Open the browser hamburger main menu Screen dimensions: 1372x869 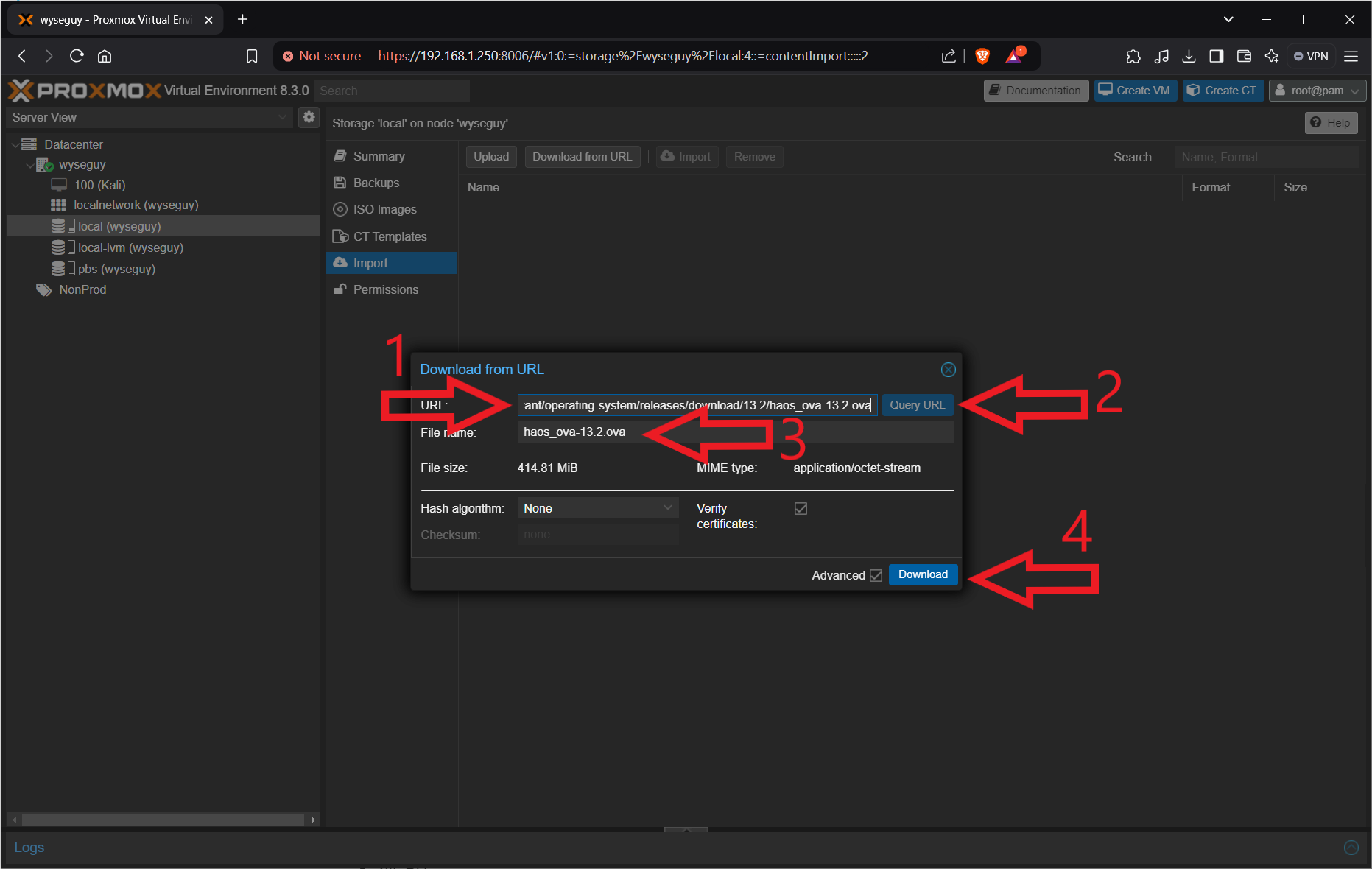point(1351,56)
